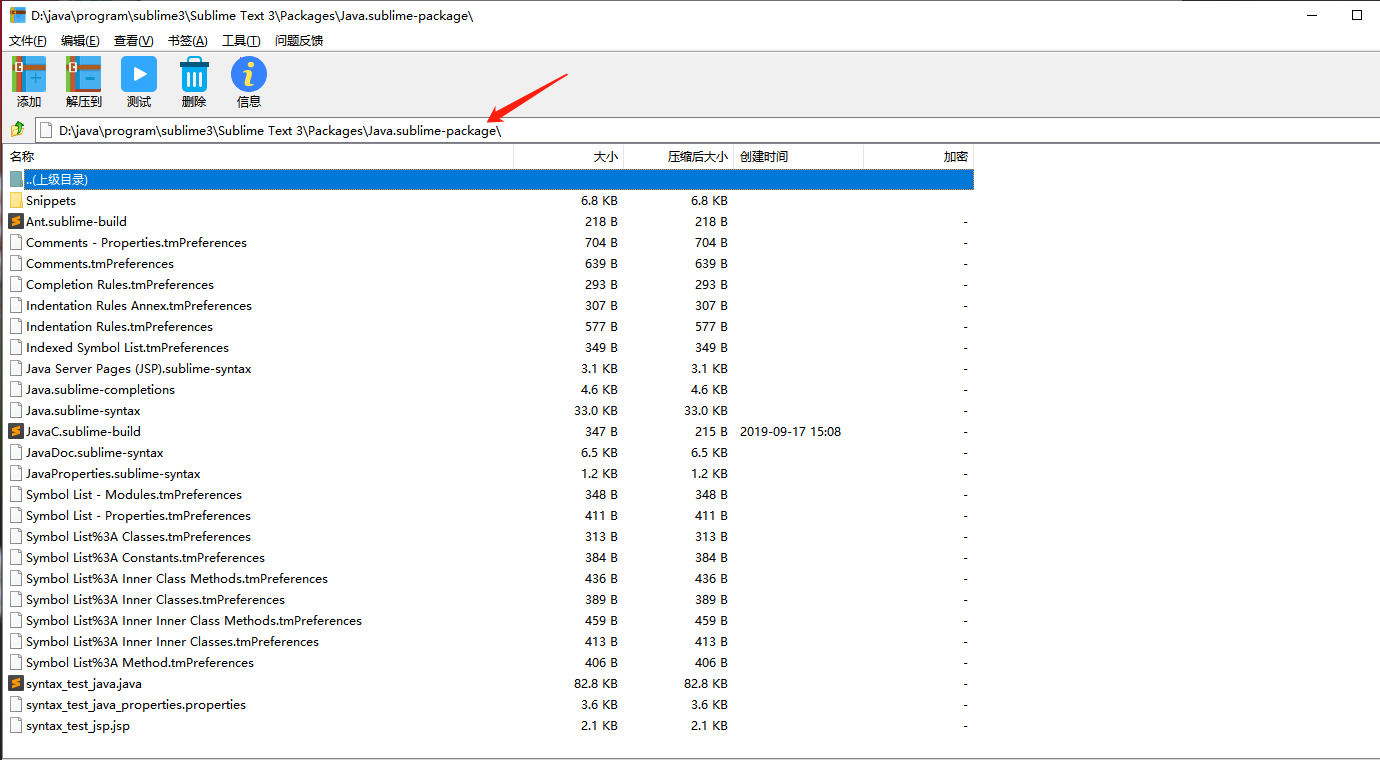Open the Tools (工具) menu
The width and height of the screenshot is (1380, 760).
click(241, 41)
